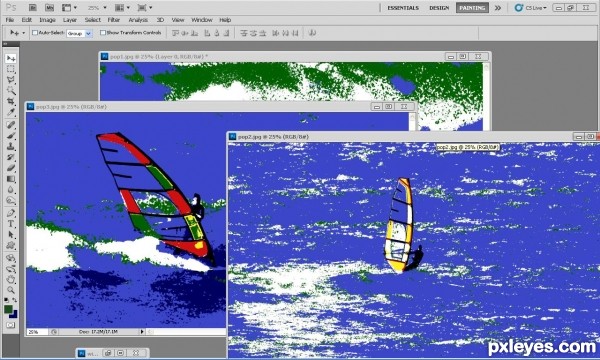Select the Rectangular Marquee tool
The image size is (600, 360).
coord(11,69)
